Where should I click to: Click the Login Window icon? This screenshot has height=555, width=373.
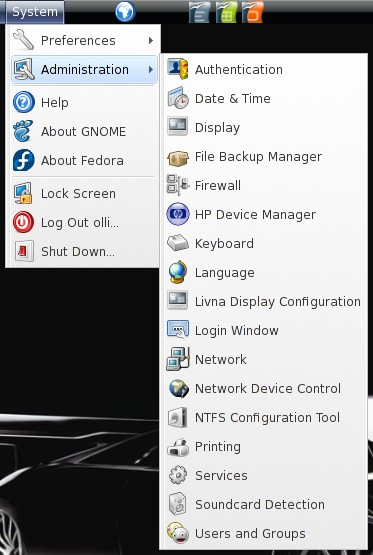point(178,330)
